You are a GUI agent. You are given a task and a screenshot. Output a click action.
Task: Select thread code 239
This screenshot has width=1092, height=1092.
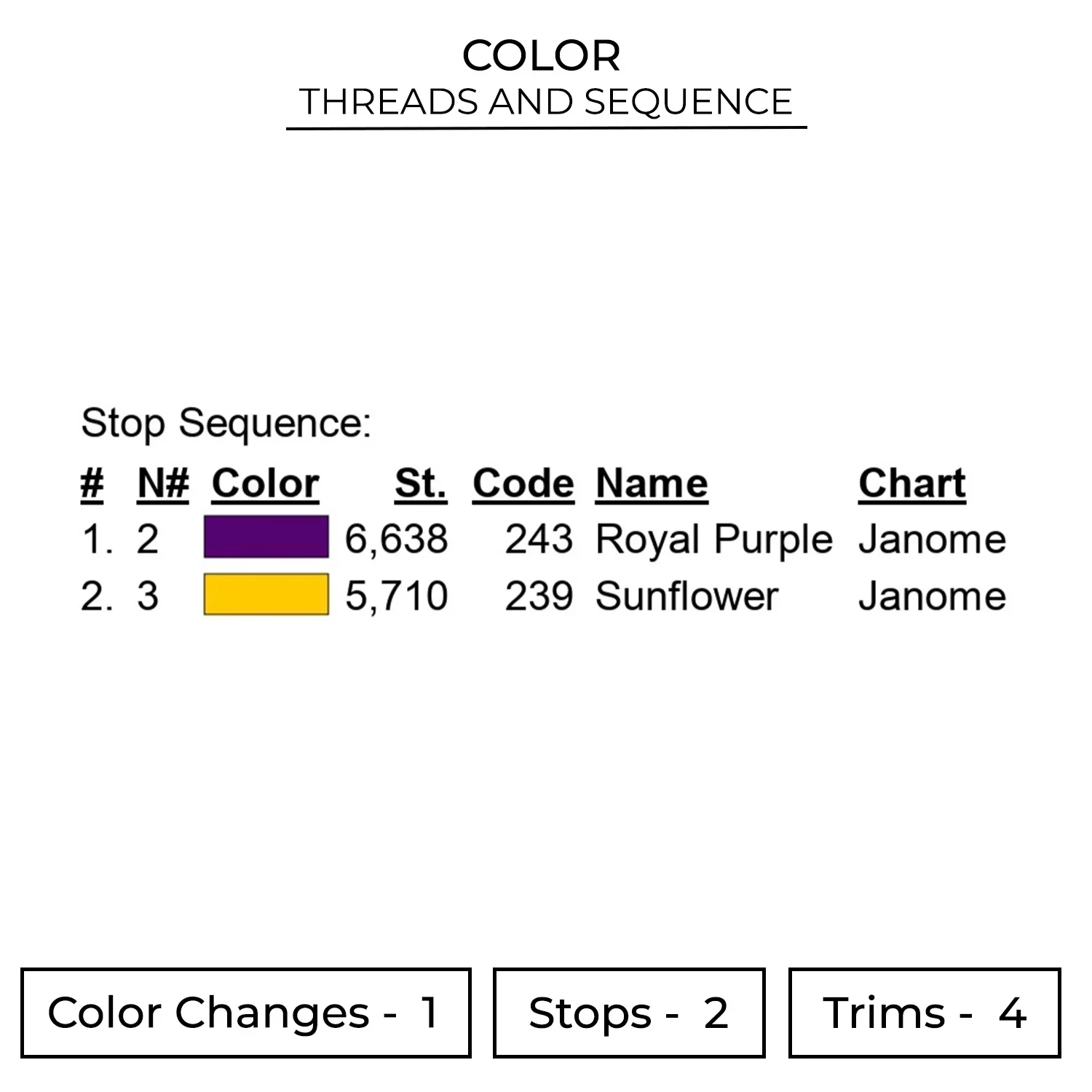(539, 596)
